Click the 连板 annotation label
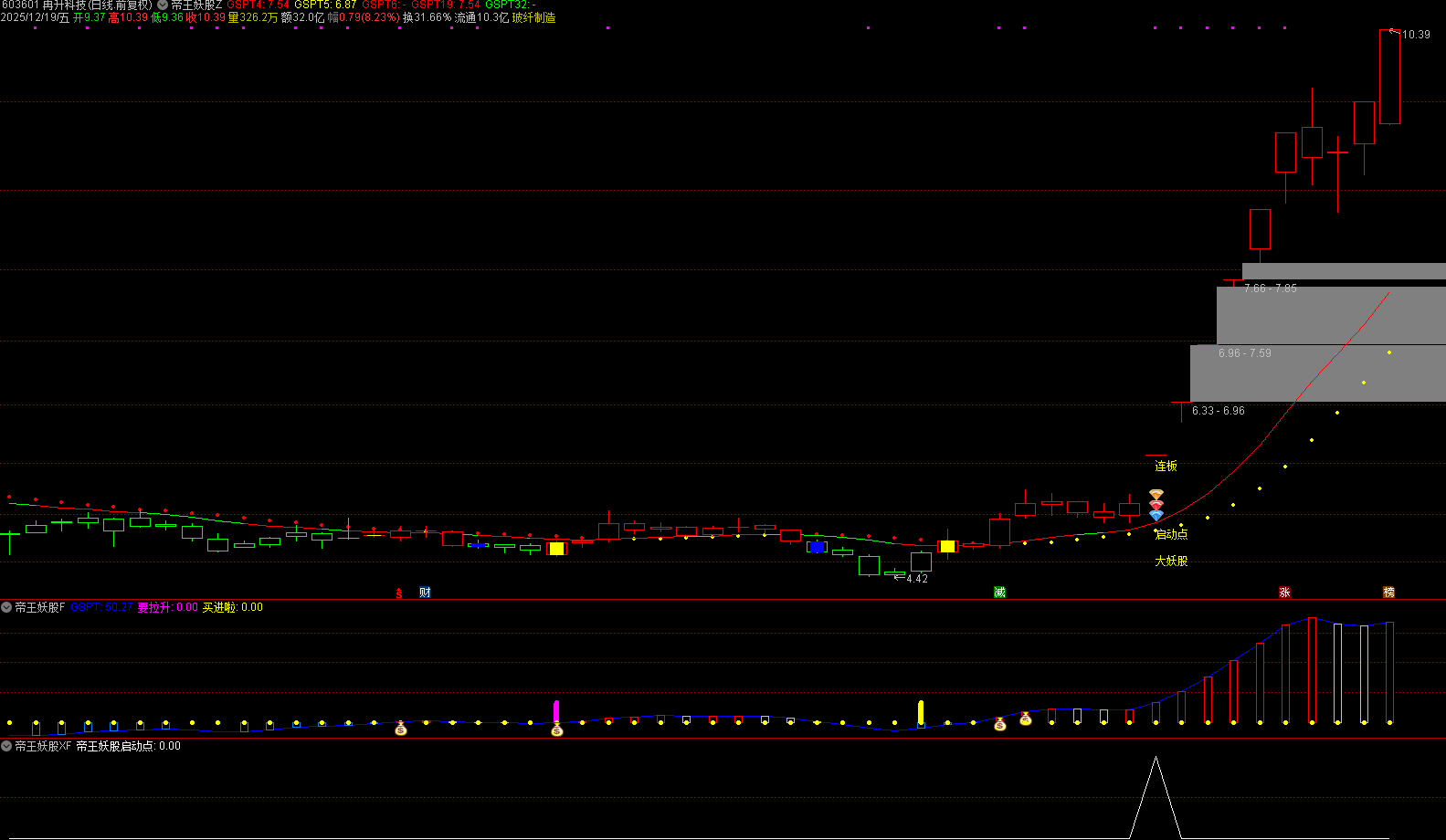The width and height of the screenshot is (1446, 840). click(x=1166, y=466)
